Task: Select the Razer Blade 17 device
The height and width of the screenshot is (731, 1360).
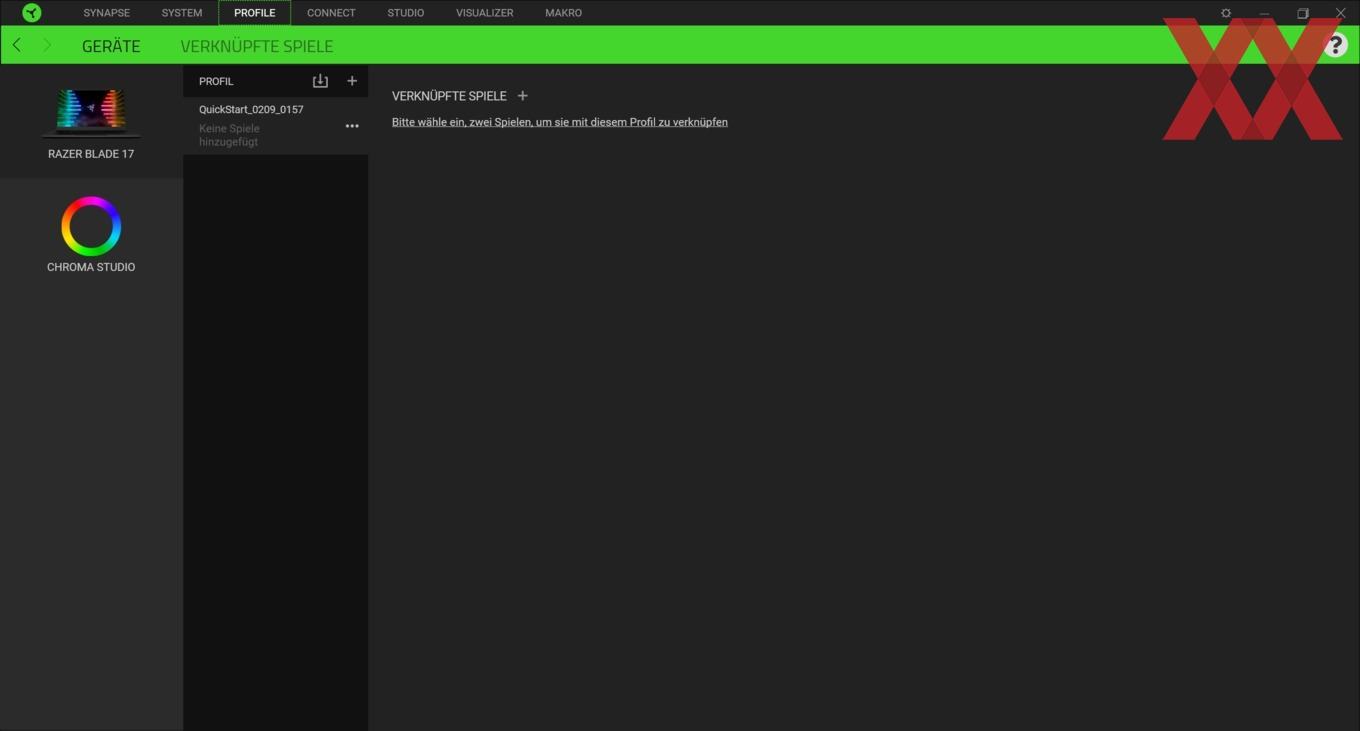Action: point(91,123)
